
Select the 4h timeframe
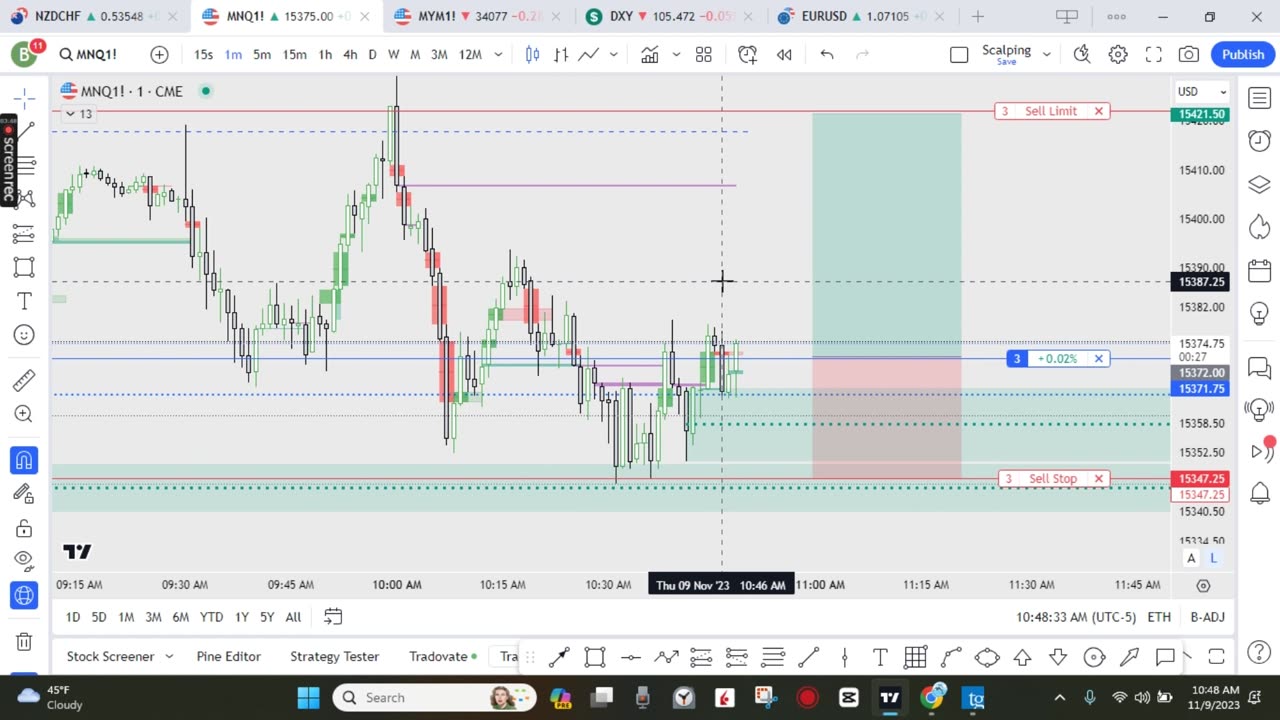tap(350, 54)
